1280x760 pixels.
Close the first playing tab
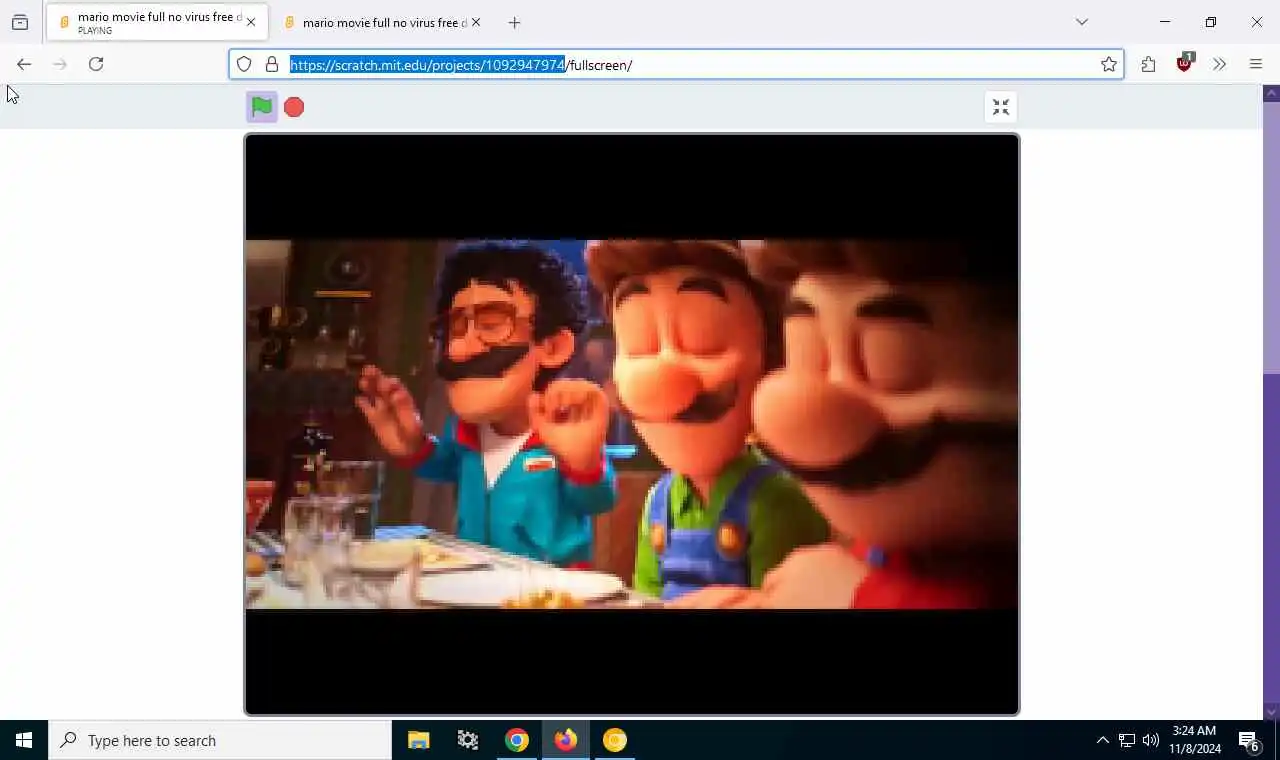pos(251,22)
